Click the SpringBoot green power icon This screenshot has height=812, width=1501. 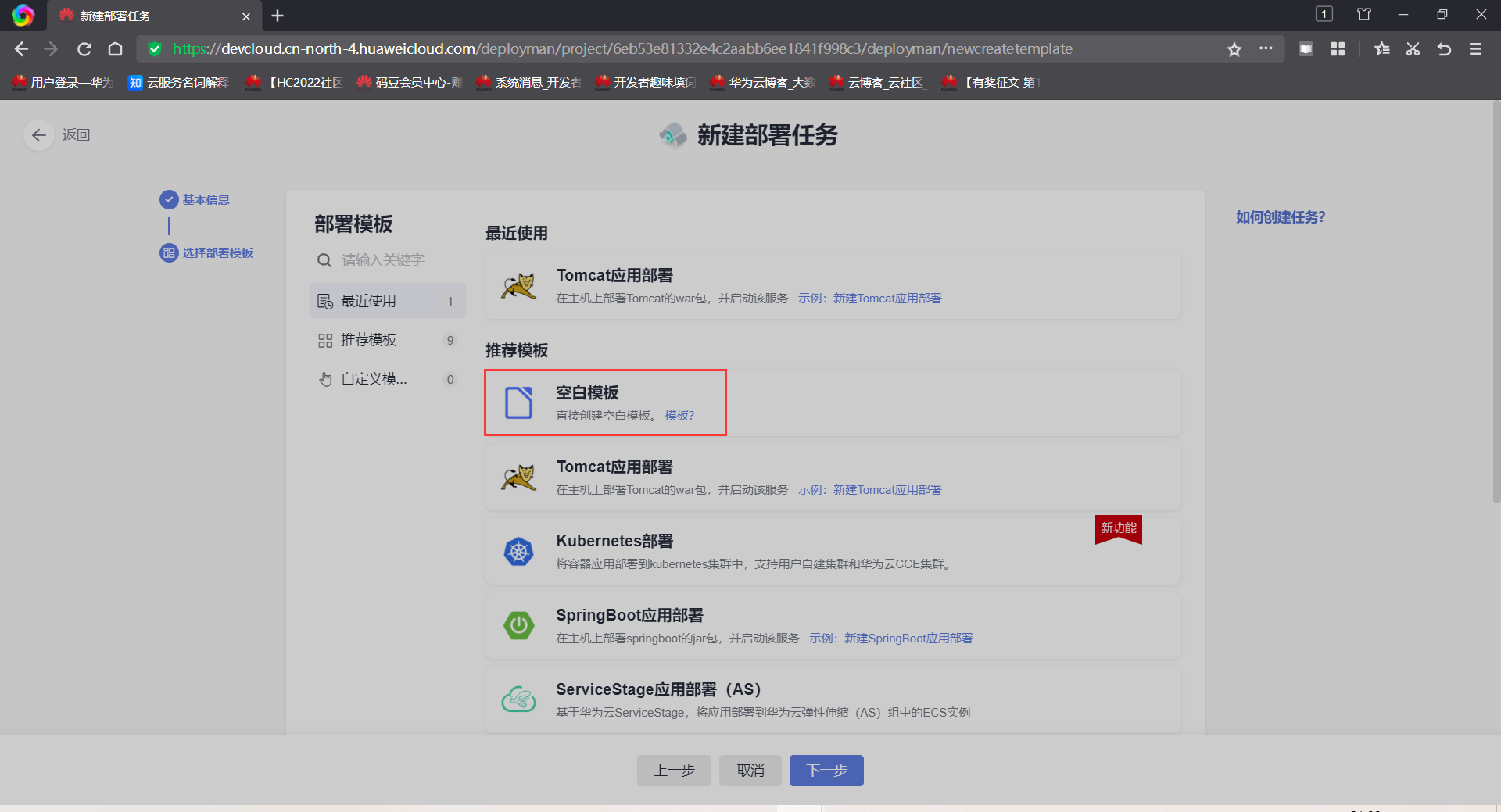pyautogui.click(x=518, y=625)
